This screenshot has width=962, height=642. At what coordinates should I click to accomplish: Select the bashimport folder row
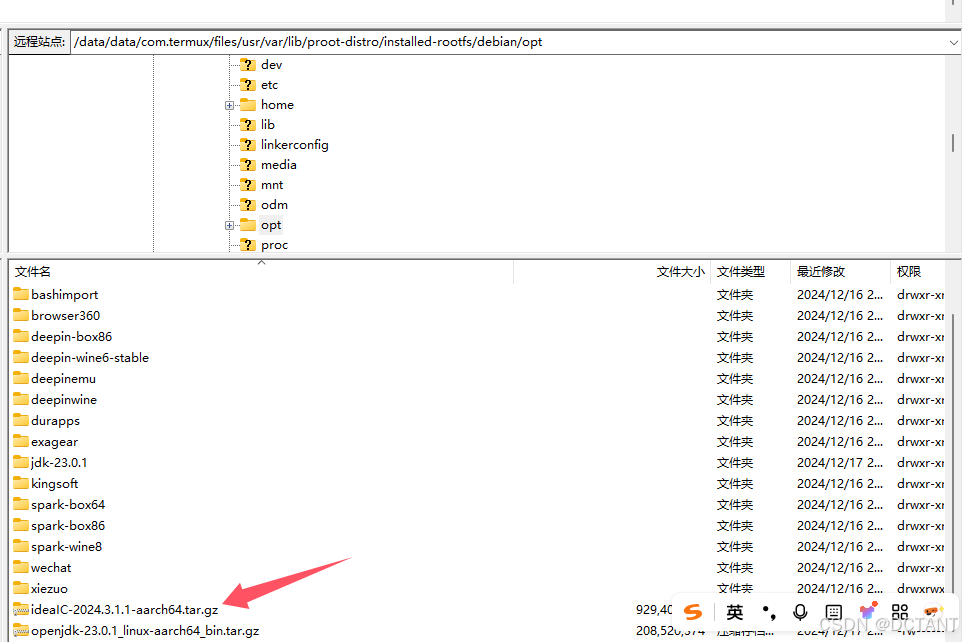[479, 295]
